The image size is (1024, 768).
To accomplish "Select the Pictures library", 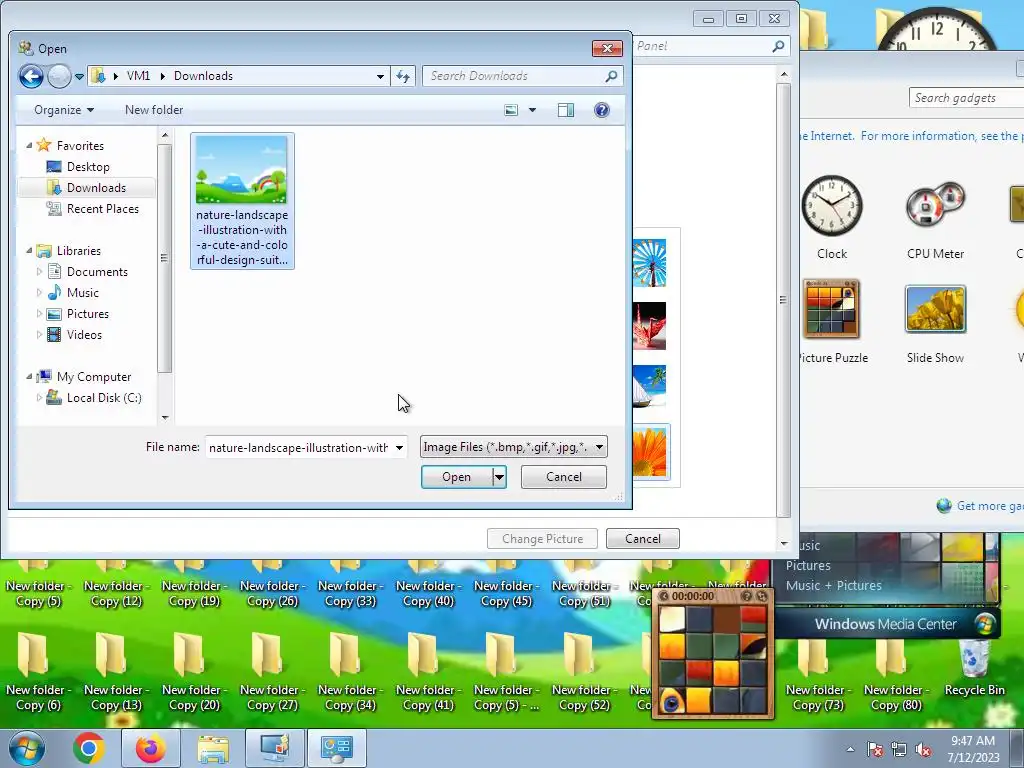I will (x=88, y=313).
